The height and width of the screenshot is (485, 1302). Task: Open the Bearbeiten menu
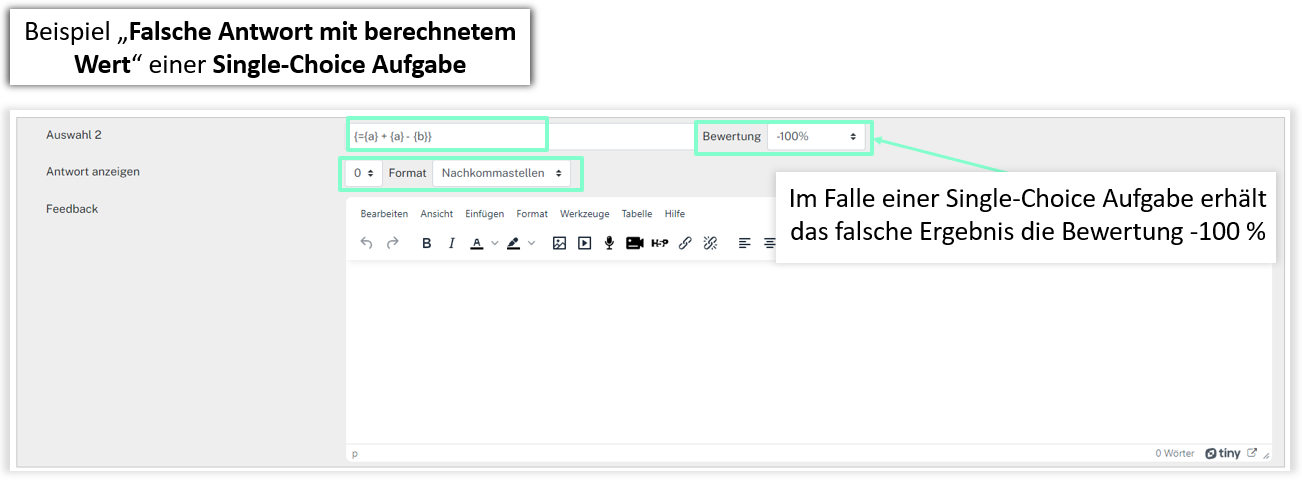384,214
